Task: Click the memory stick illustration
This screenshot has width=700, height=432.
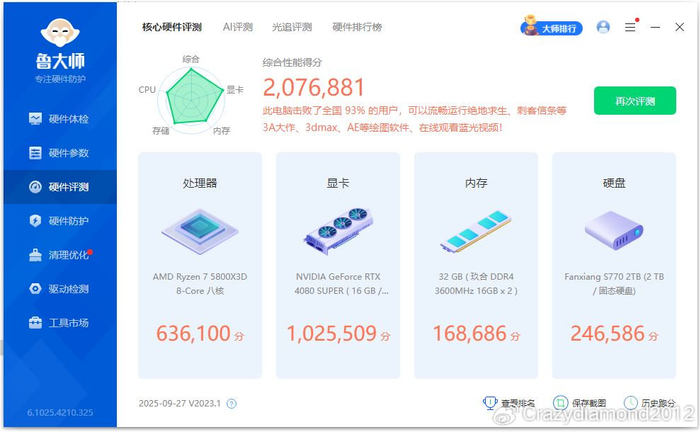Action: pos(476,231)
